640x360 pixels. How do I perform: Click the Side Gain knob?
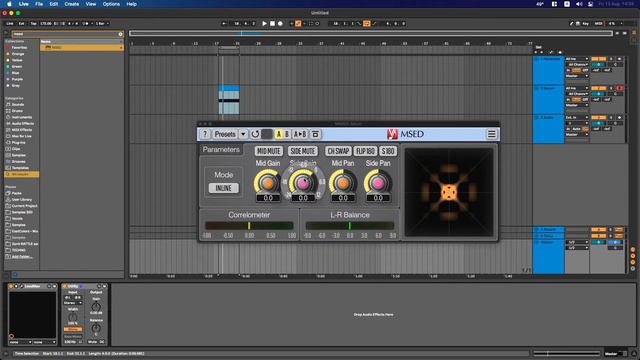click(303, 183)
